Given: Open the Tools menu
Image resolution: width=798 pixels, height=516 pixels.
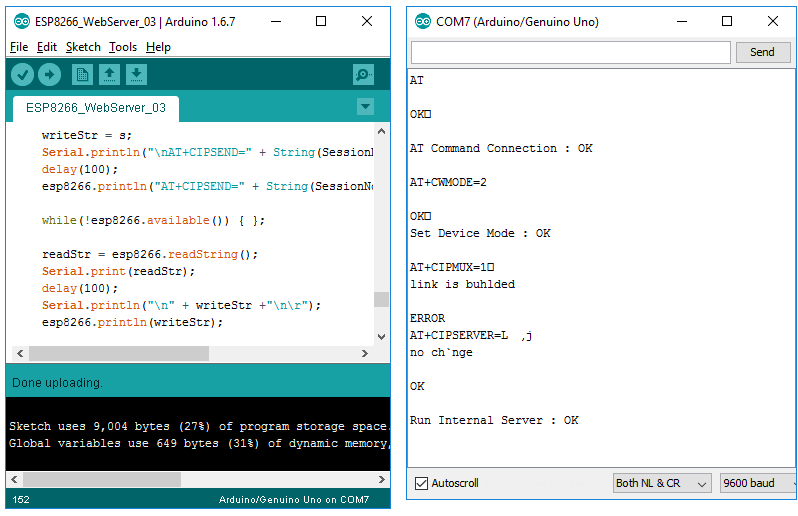Looking at the screenshot, I should point(123,47).
